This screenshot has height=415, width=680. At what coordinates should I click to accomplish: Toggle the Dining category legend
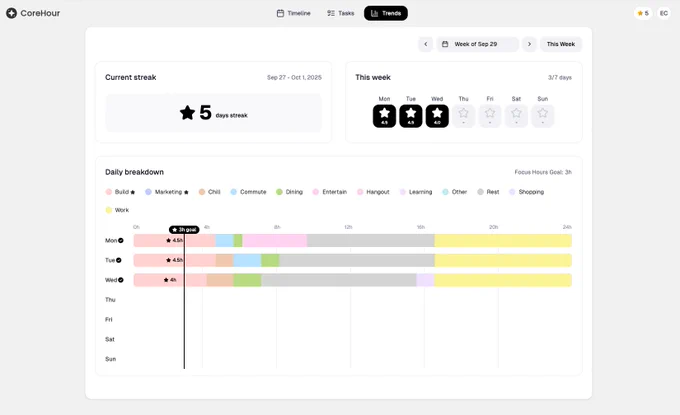tap(289, 192)
